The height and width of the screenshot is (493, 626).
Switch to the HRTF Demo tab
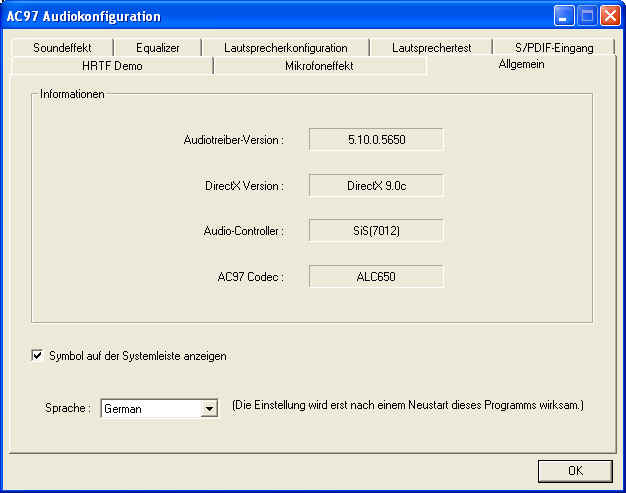tap(112, 66)
